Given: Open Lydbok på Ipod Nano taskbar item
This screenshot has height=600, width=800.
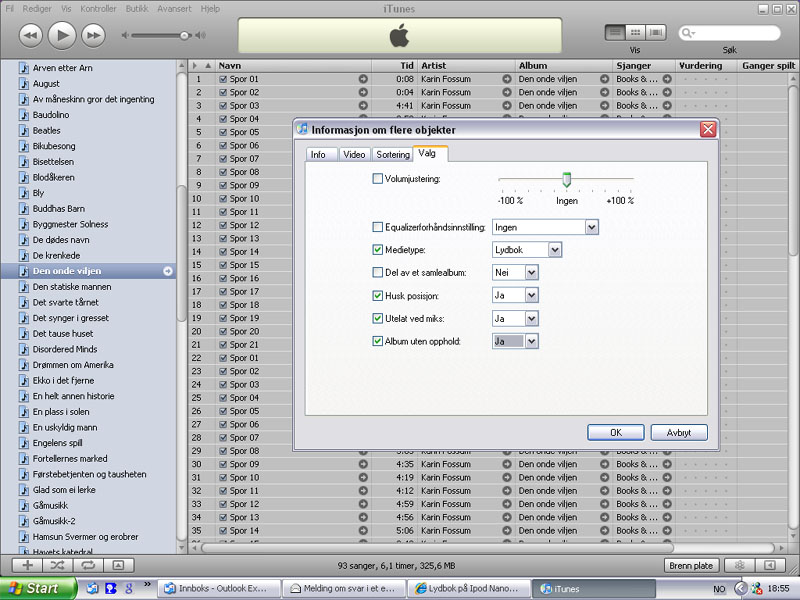Looking at the screenshot, I should [468, 588].
